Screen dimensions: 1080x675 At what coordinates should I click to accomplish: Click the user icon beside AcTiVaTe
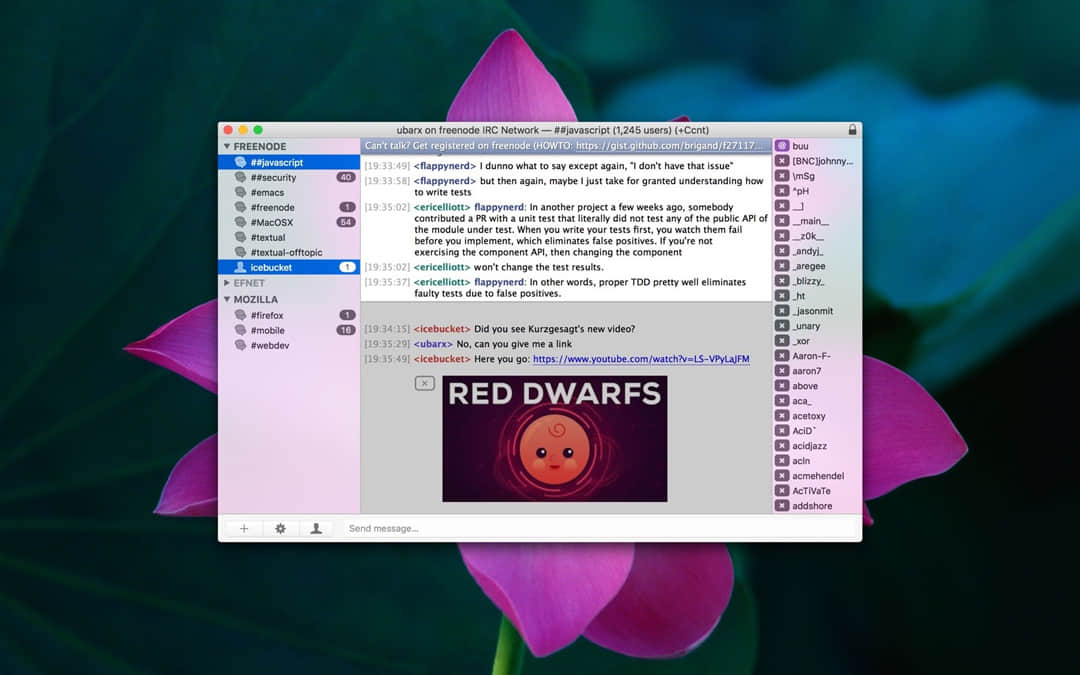[x=781, y=490]
